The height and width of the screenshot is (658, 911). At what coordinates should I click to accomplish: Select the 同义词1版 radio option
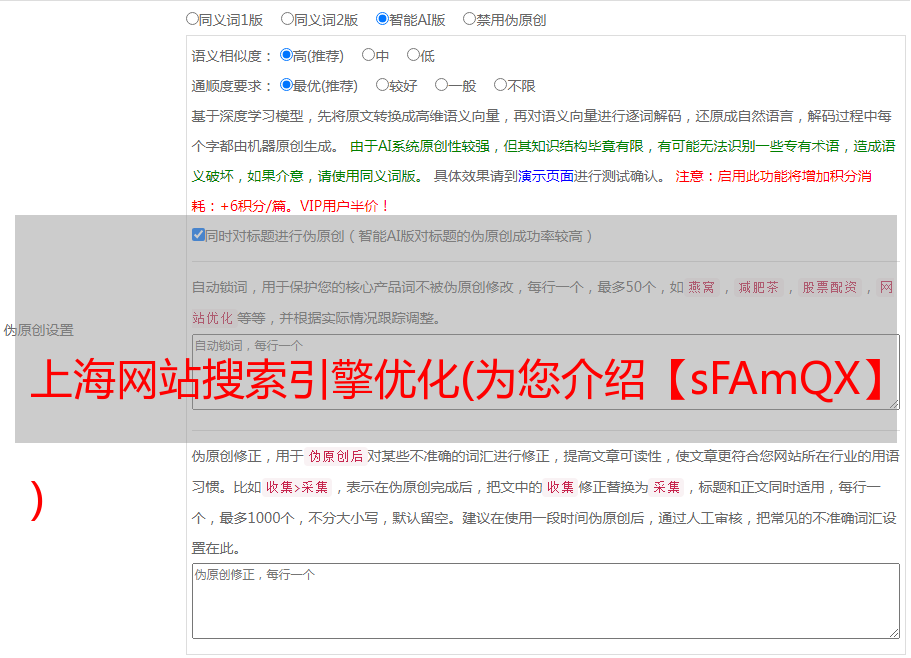coord(192,19)
